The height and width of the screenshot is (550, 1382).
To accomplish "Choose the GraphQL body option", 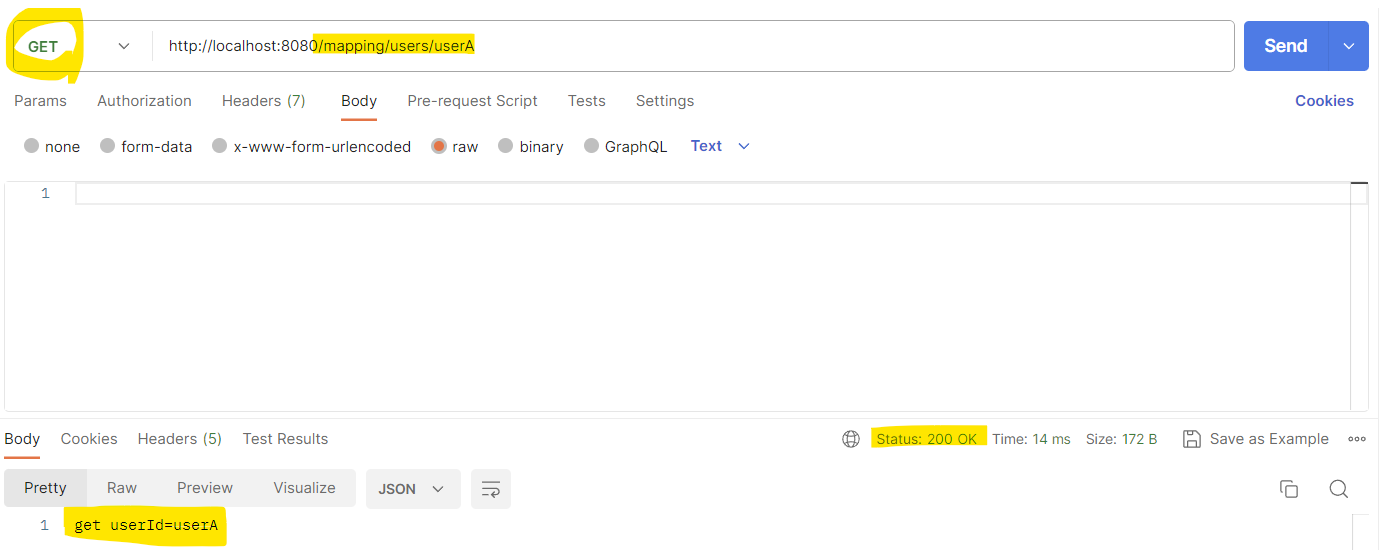I will coord(625,146).
